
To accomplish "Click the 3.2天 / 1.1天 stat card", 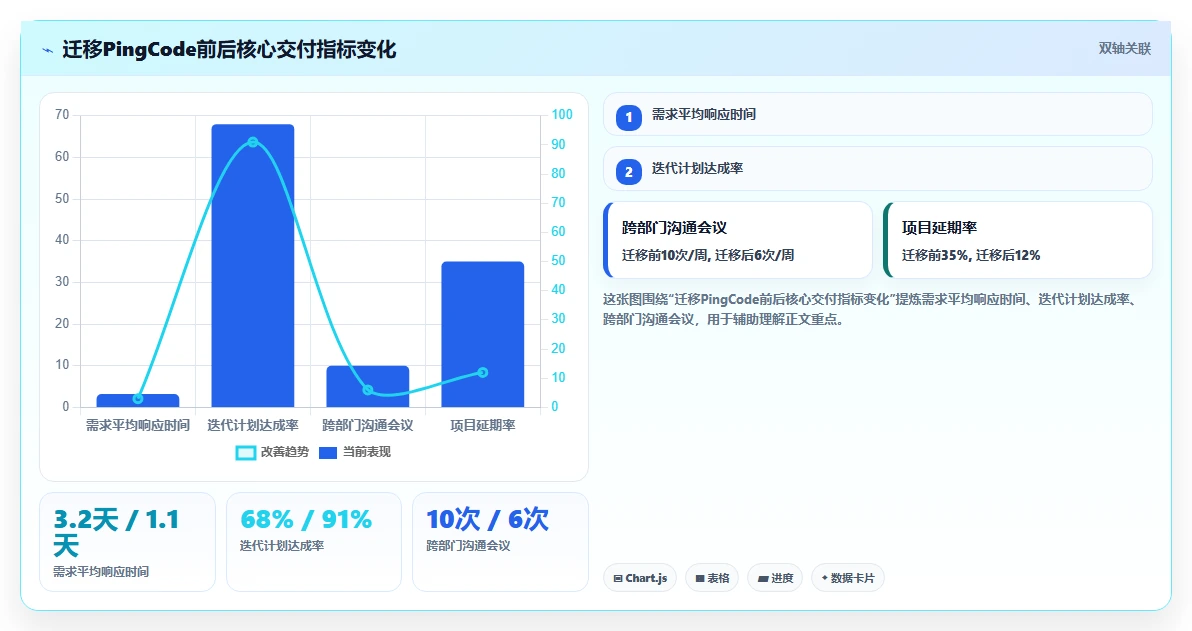I will (127, 541).
